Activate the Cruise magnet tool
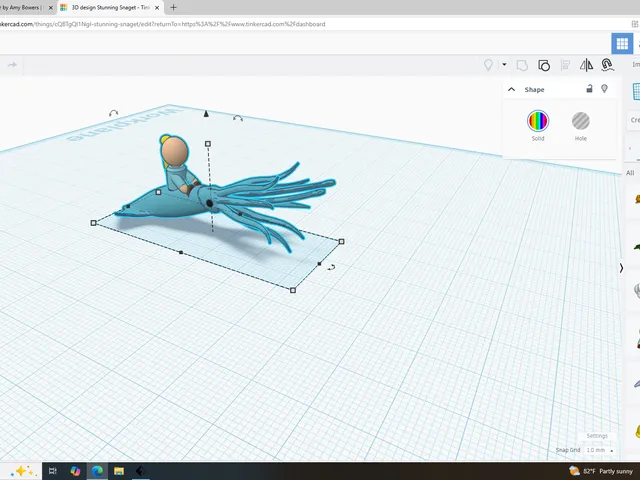The width and height of the screenshot is (640, 480). point(607,65)
